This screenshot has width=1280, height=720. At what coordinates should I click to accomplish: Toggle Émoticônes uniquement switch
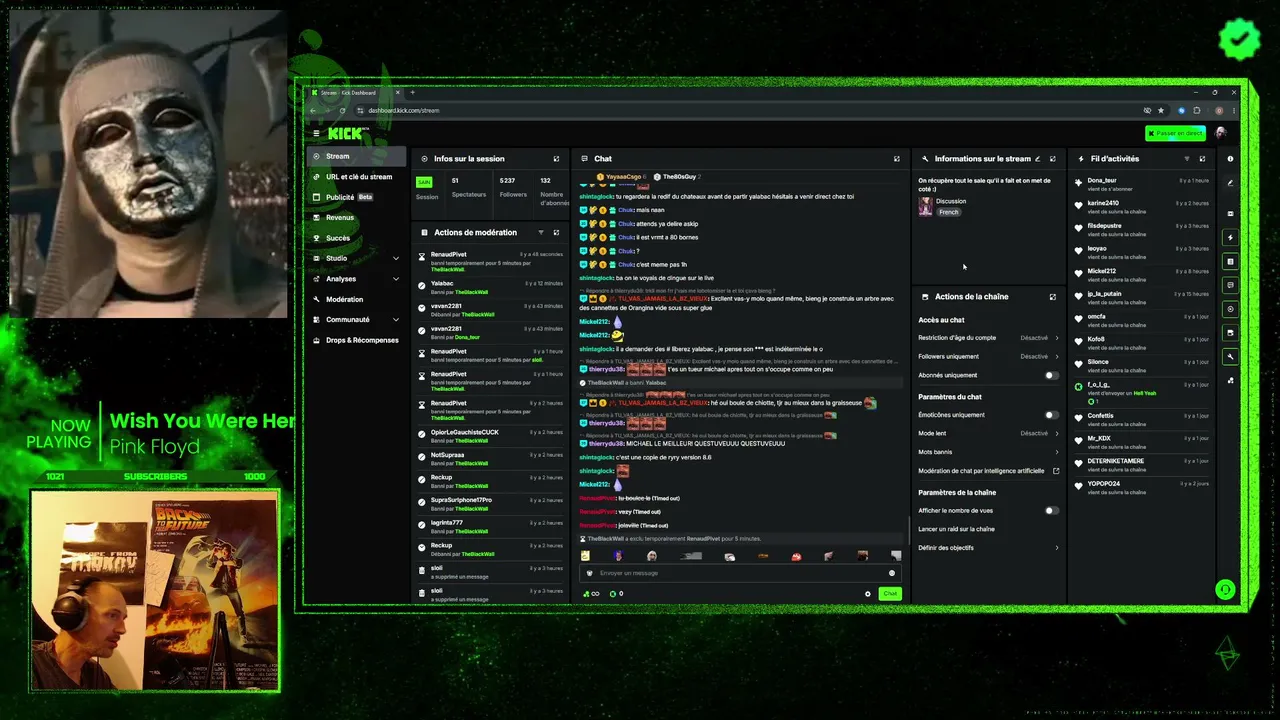[x=1051, y=415]
